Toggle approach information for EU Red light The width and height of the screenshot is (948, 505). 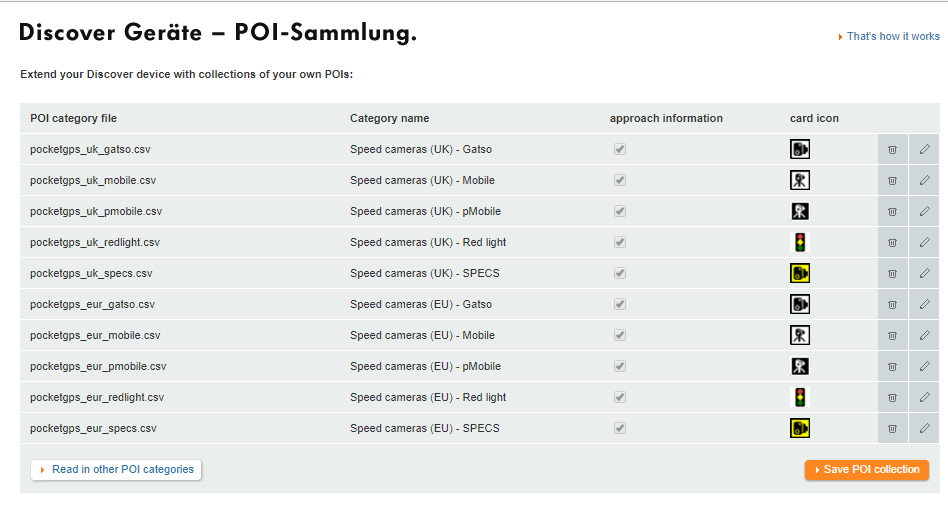point(620,397)
